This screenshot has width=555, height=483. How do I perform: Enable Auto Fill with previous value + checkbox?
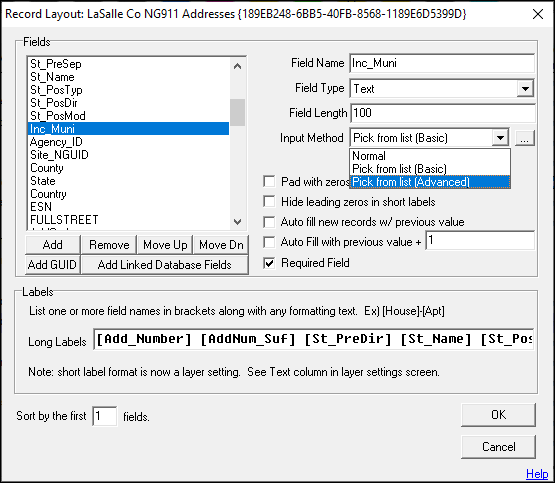(x=269, y=242)
